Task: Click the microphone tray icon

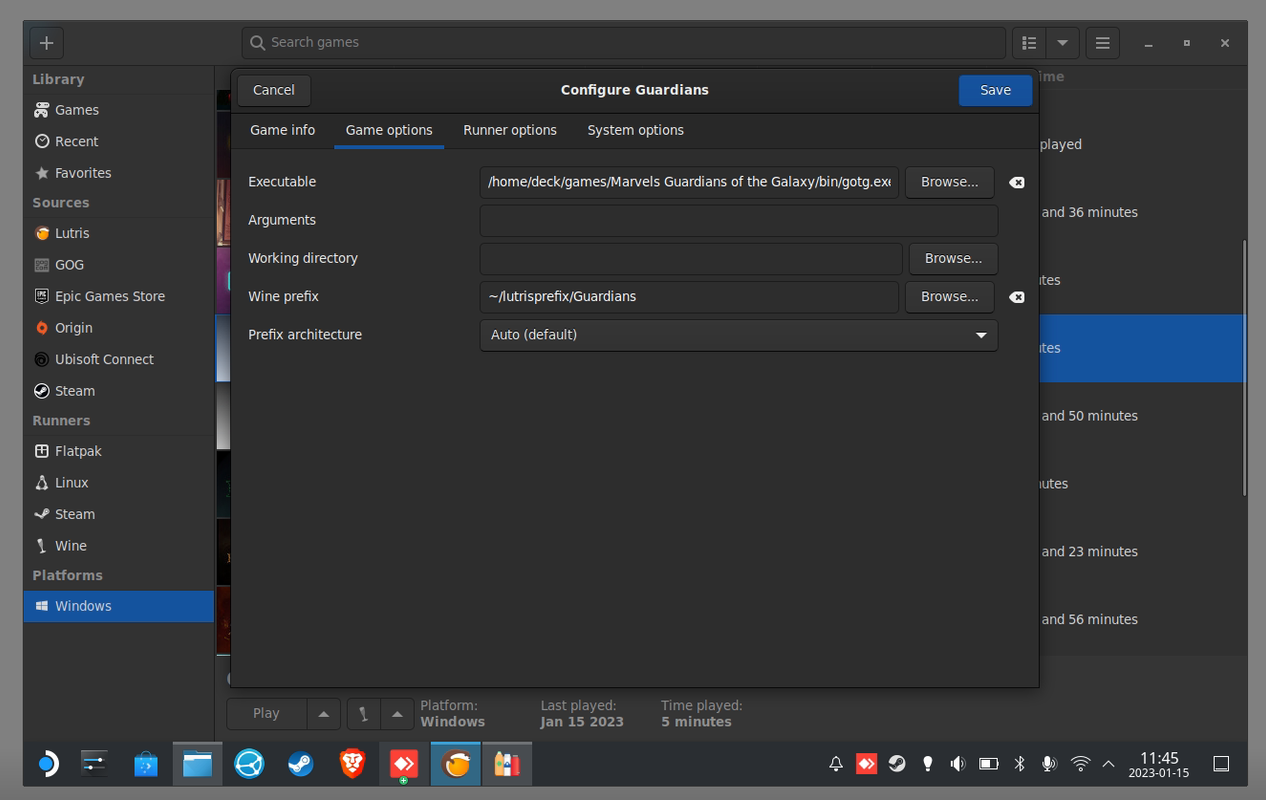Action: pos(1049,764)
